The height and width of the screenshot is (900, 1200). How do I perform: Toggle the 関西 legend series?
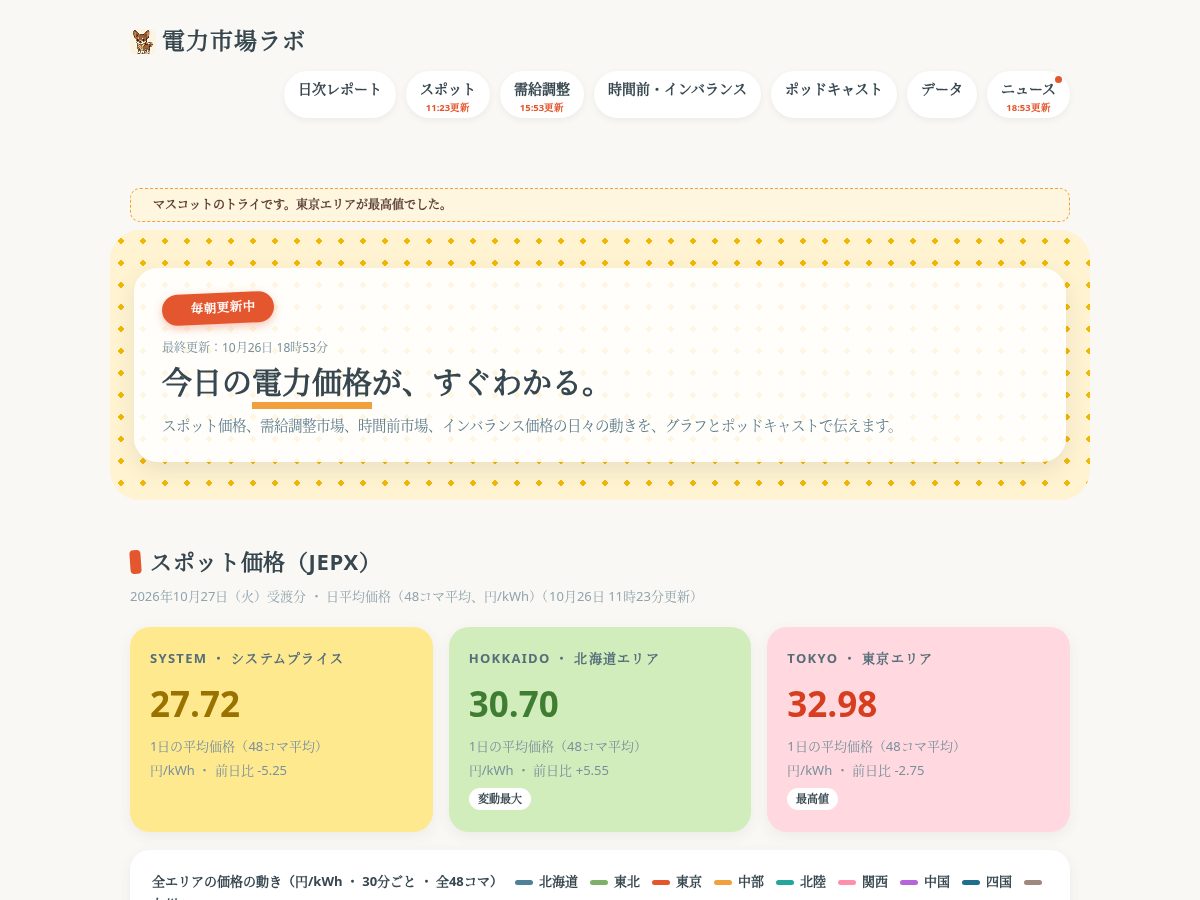click(863, 882)
